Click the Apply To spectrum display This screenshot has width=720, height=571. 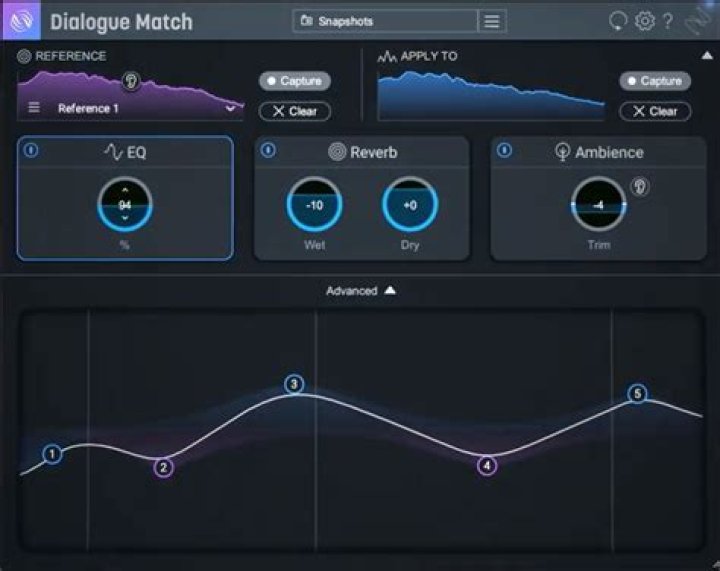click(491, 95)
